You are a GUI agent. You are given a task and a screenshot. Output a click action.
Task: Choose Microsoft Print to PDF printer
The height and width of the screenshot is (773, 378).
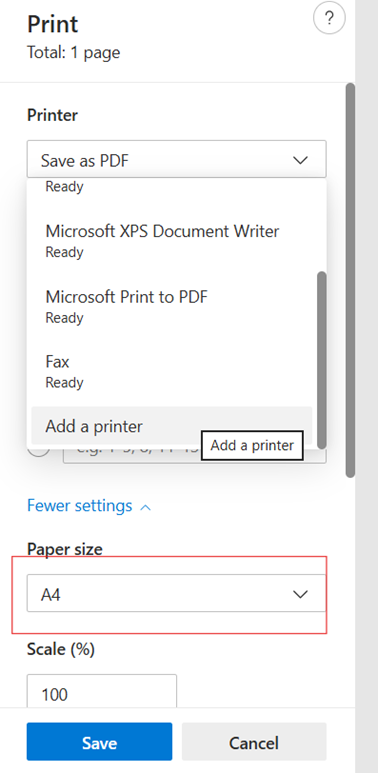click(172, 307)
